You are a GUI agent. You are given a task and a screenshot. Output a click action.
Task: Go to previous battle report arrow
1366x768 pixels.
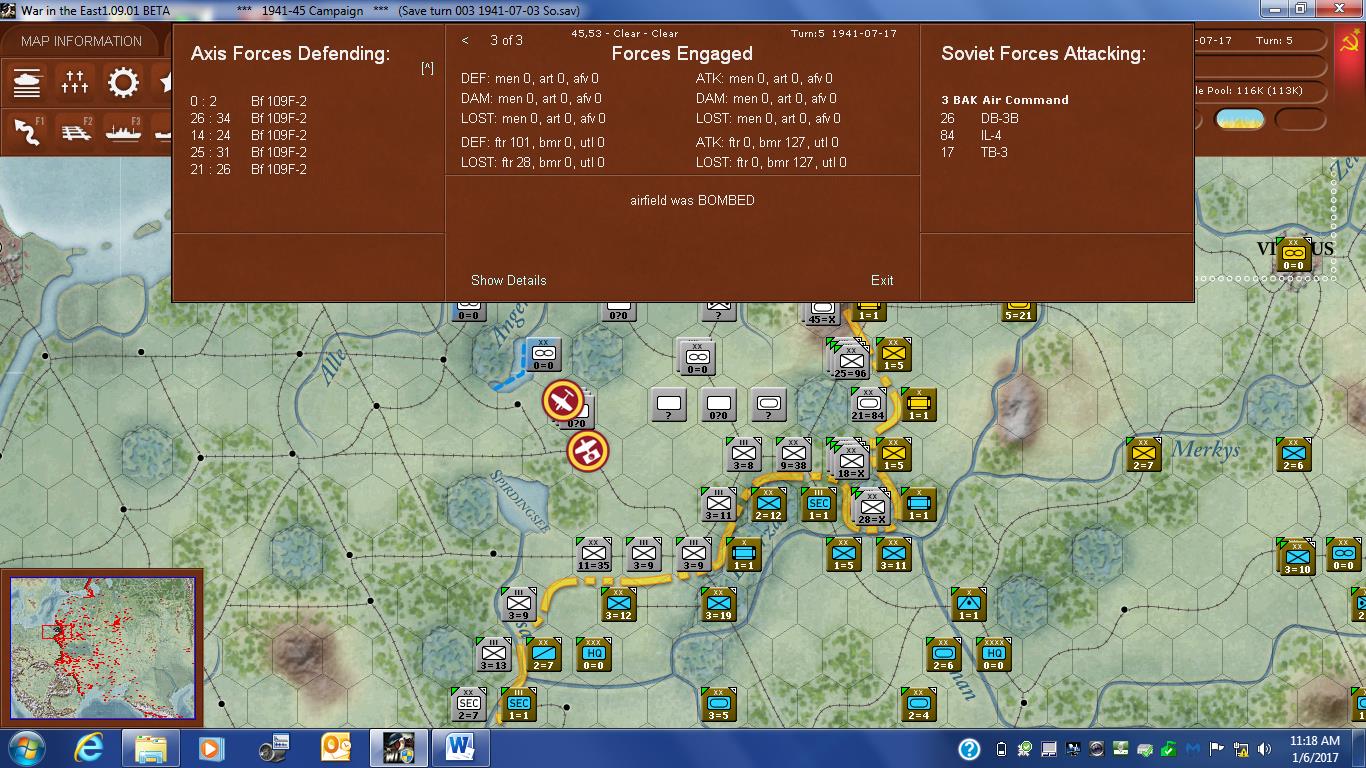(465, 40)
